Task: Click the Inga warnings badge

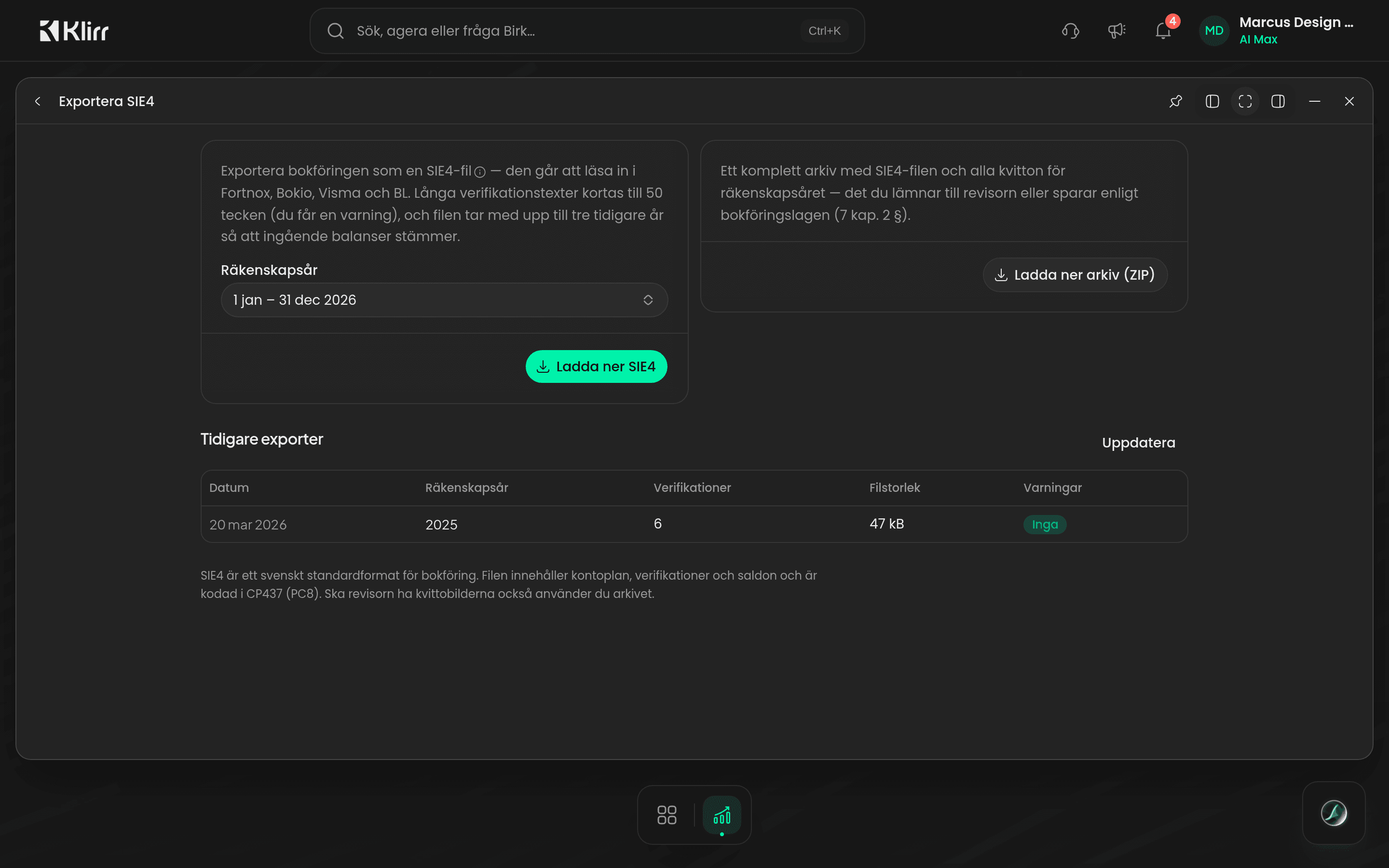Action: pyautogui.click(x=1045, y=525)
